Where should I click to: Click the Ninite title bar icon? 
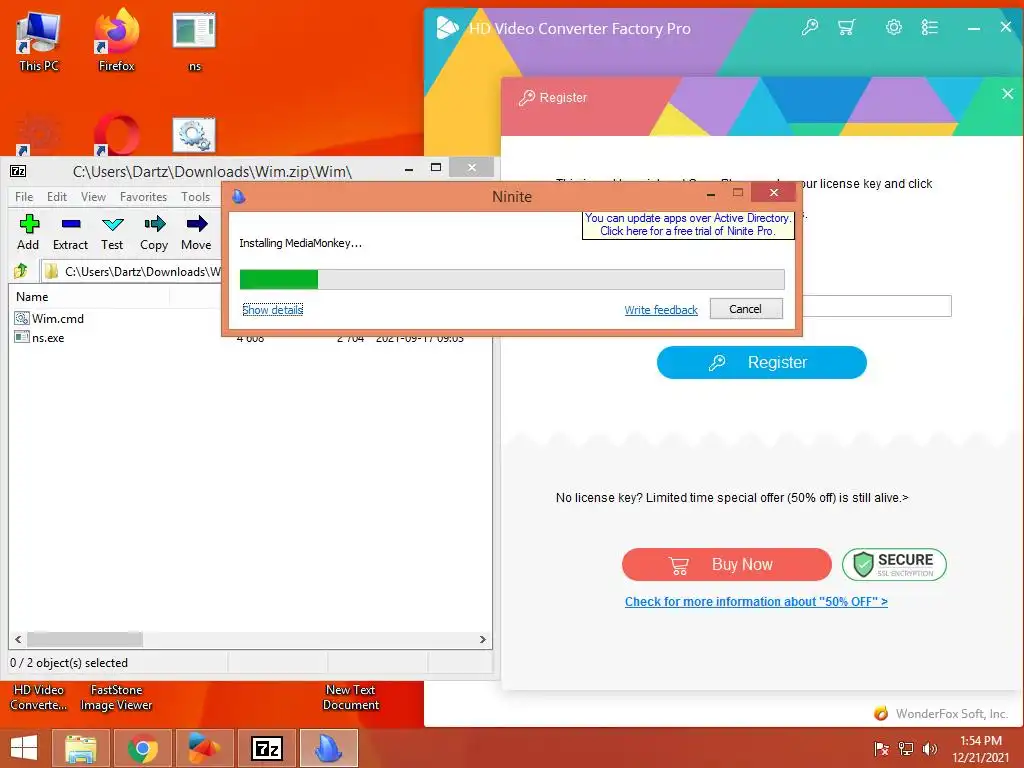pyautogui.click(x=239, y=196)
